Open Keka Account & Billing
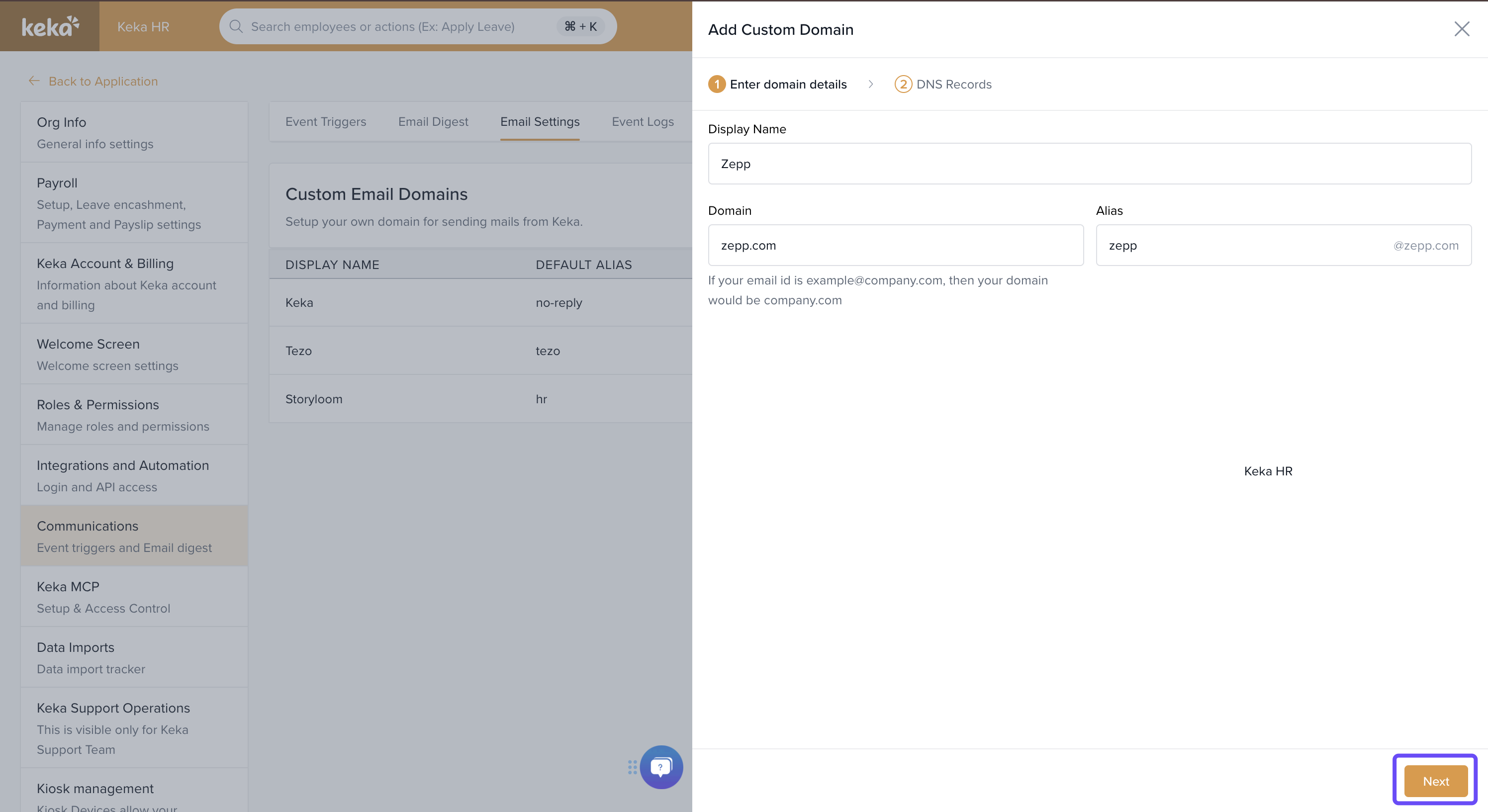This screenshot has height=812, width=1488. pyautogui.click(x=134, y=283)
